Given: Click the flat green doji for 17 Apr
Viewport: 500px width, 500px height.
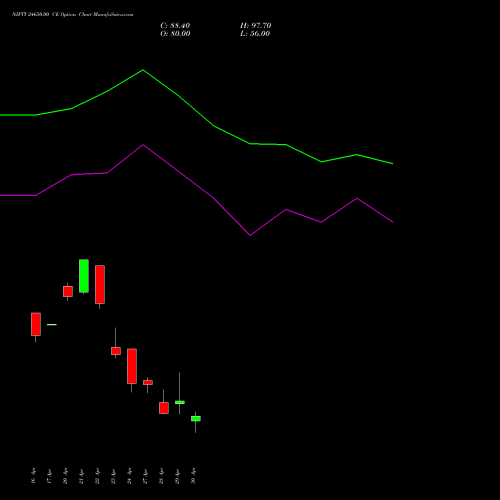Looking at the screenshot, I should (x=52, y=324).
